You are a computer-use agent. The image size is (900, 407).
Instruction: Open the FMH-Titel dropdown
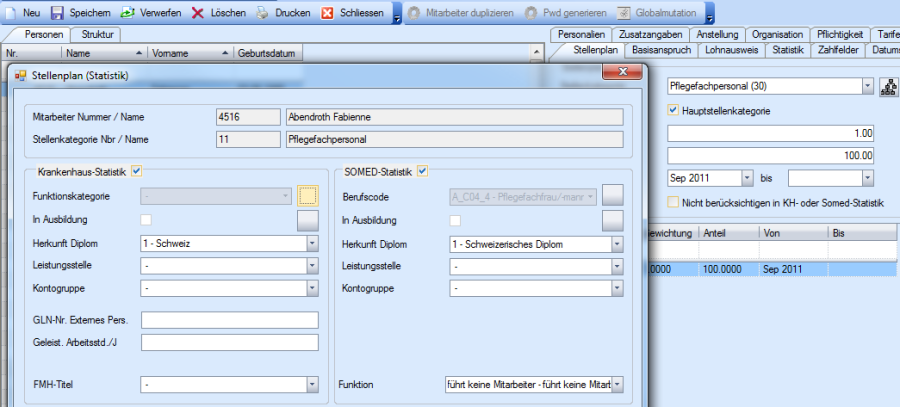point(312,384)
